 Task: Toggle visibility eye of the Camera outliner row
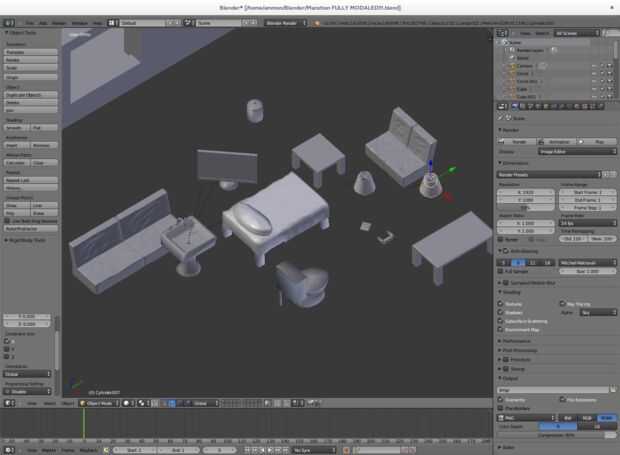[x=594, y=66]
